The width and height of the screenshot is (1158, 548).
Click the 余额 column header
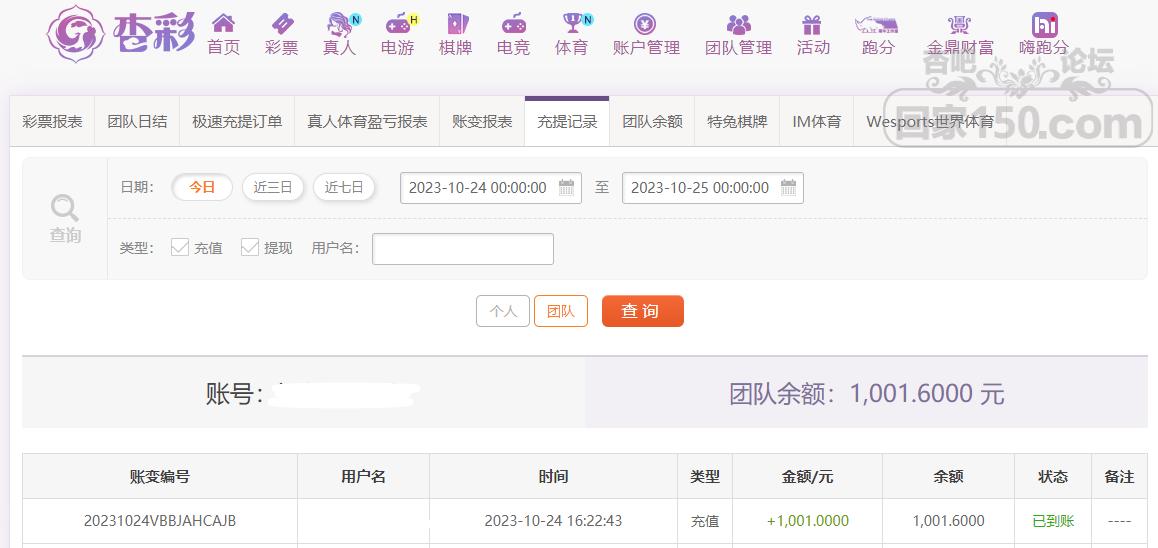point(948,476)
